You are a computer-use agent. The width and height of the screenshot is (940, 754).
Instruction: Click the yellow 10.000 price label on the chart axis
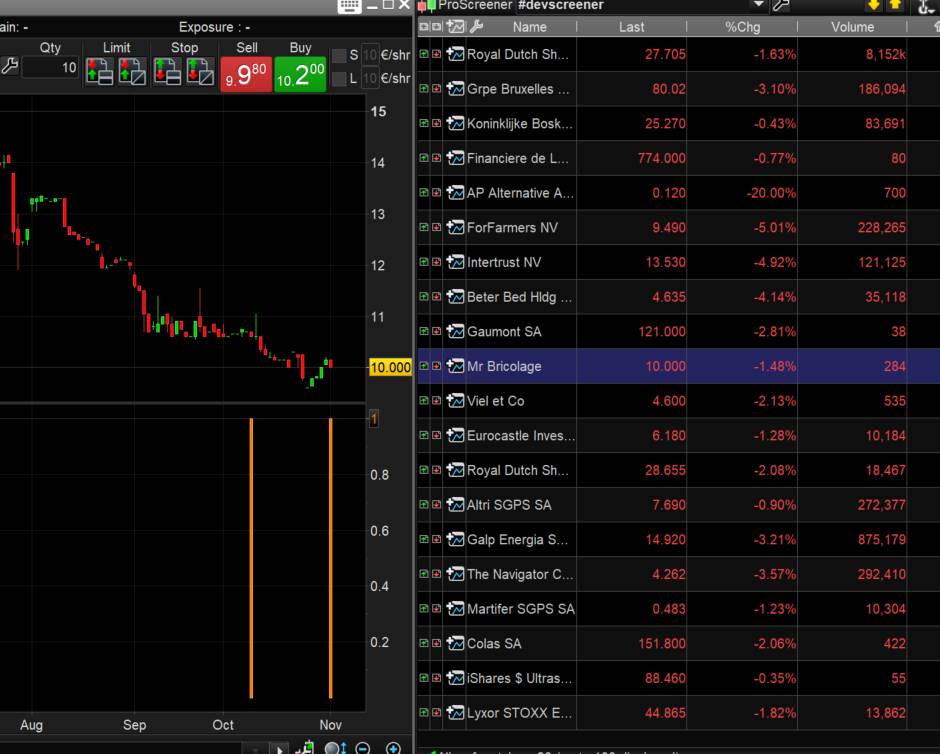[x=390, y=367]
